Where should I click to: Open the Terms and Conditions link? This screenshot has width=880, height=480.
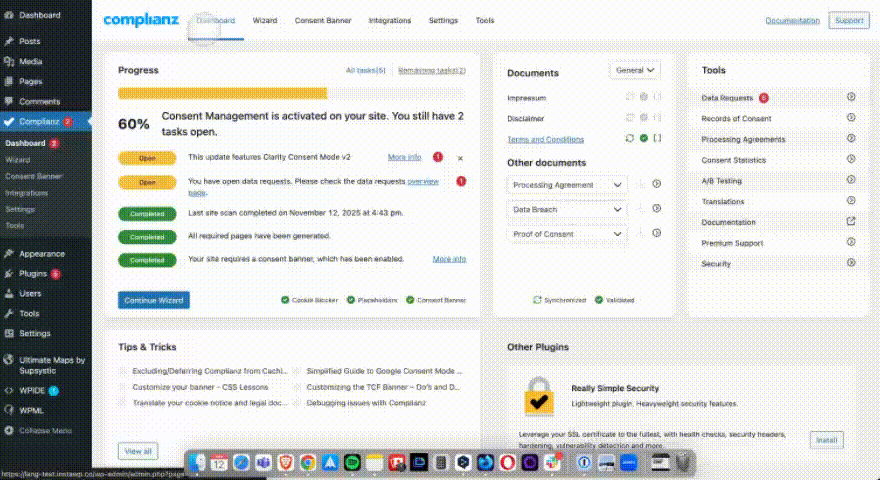click(546, 139)
